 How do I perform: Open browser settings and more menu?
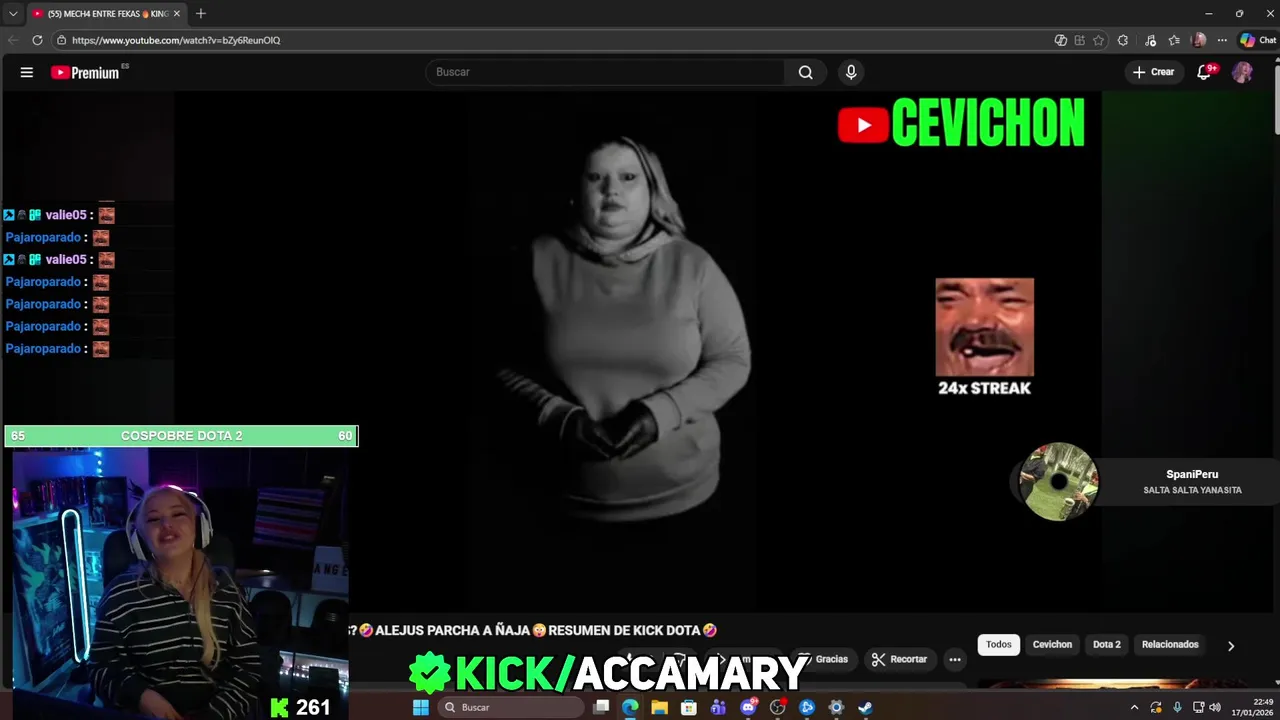pos(1222,40)
